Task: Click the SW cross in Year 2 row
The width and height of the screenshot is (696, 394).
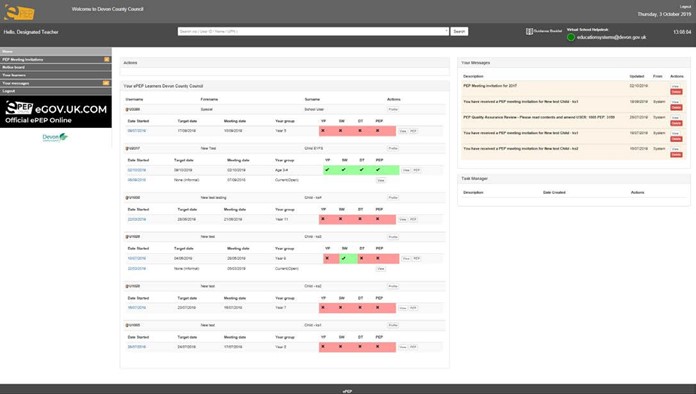Action: (x=340, y=347)
